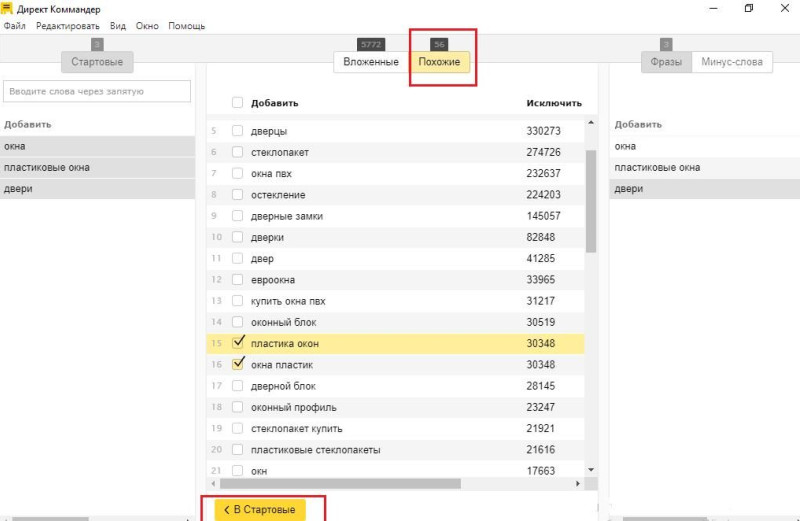Click the В Стартовые button
800x521 pixels.
click(260, 510)
